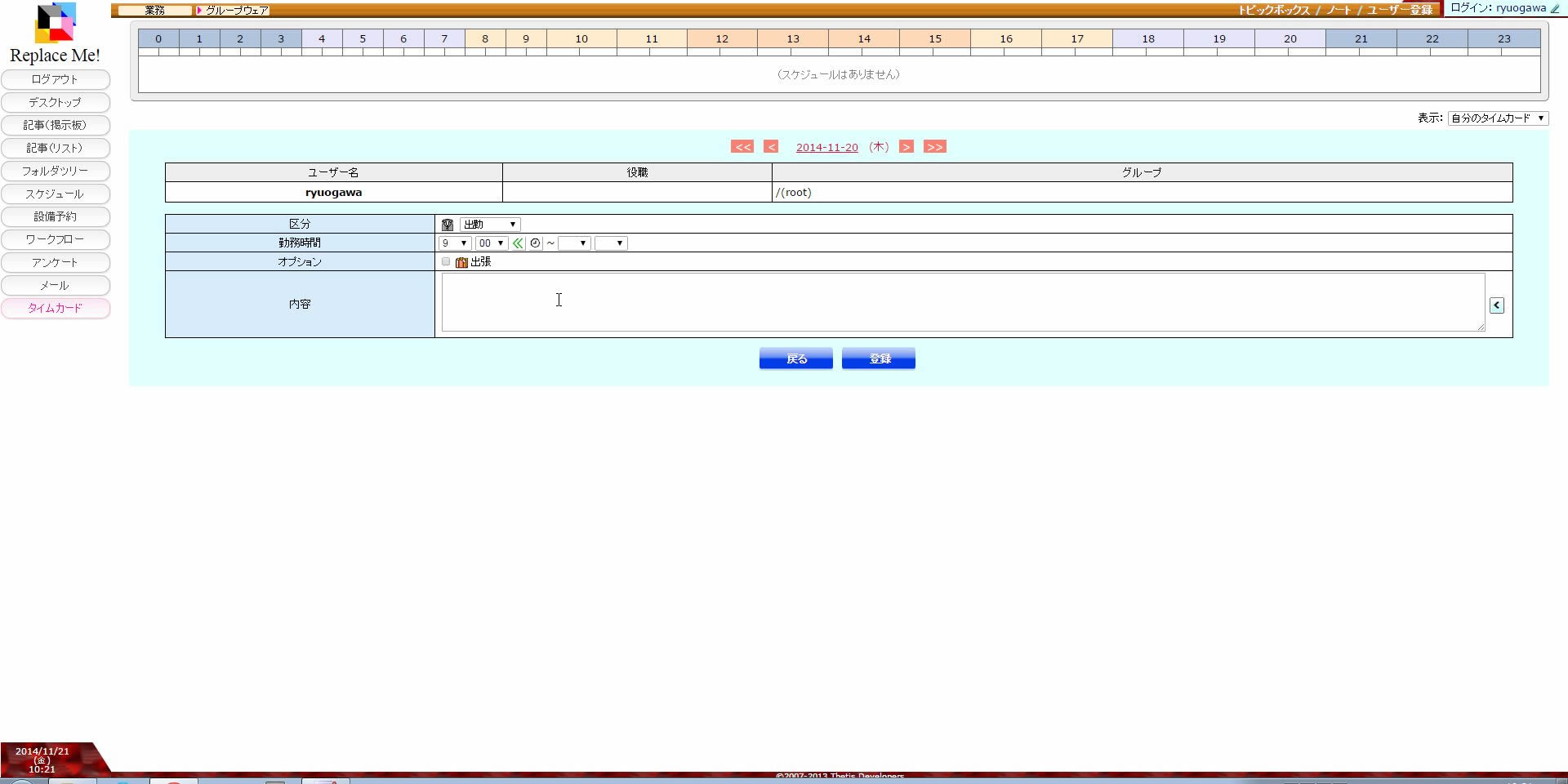The width and height of the screenshot is (1568, 784).
Task: Click the 登録 button
Action: tap(879, 359)
